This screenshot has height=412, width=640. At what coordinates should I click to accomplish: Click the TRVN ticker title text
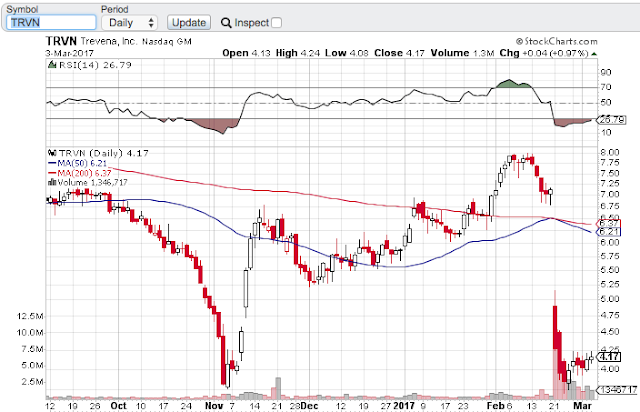tap(61, 41)
